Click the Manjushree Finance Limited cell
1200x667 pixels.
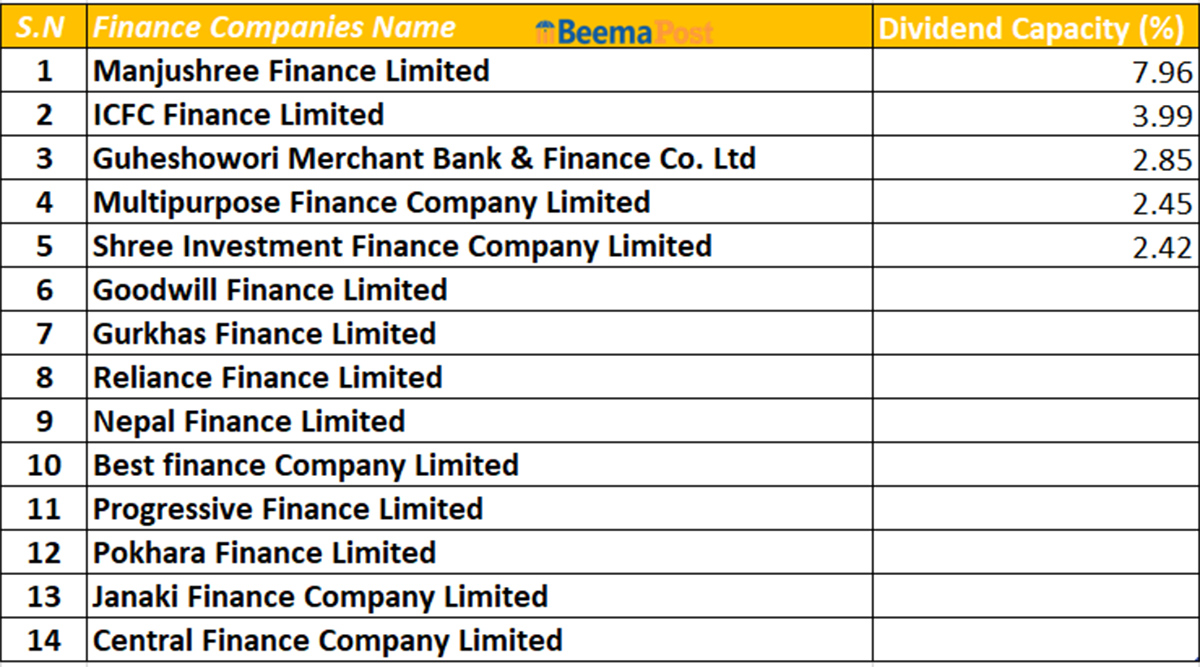[291, 71]
